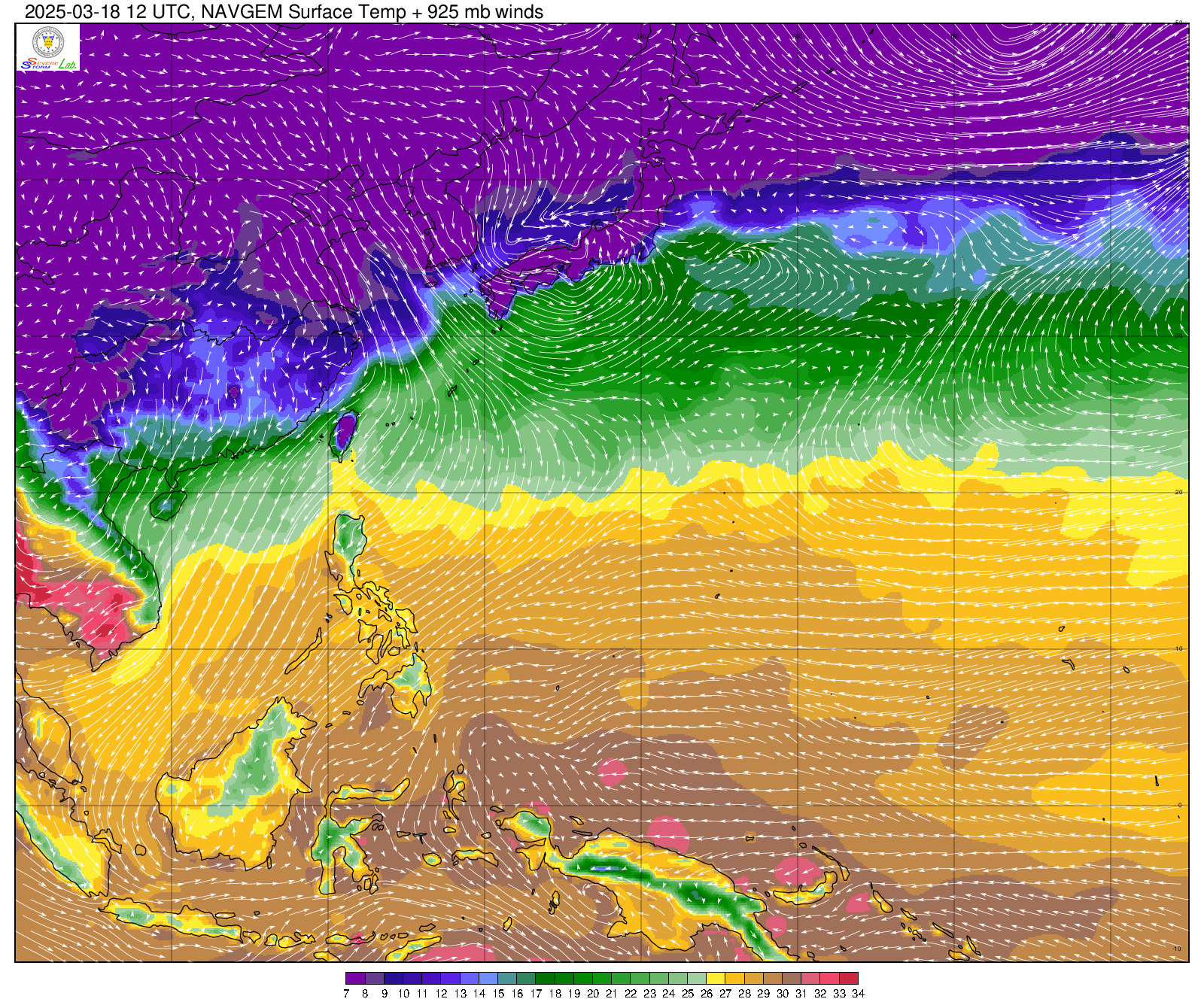
Task: Click the green mountain ridge of New Guinea
Action: coord(677,886)
